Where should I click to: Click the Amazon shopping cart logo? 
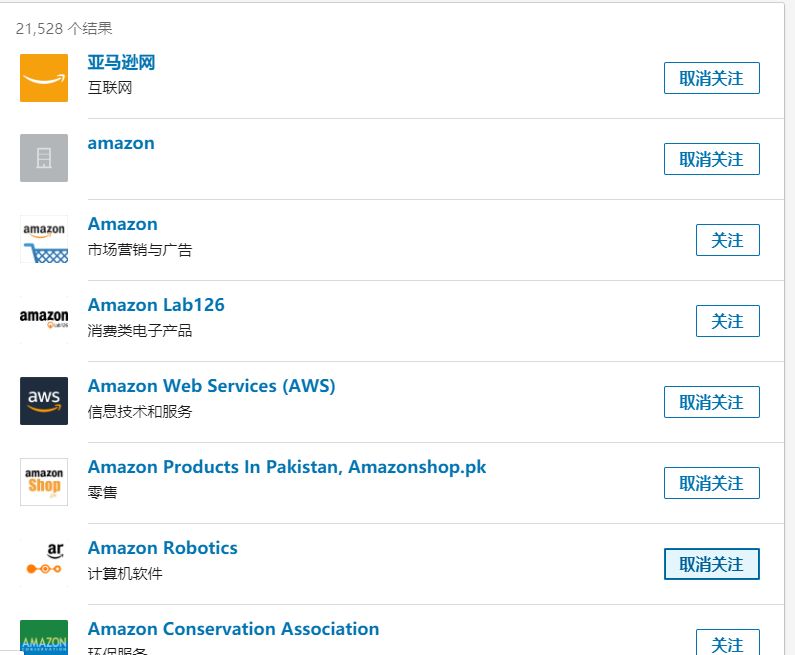pos(44,240)
